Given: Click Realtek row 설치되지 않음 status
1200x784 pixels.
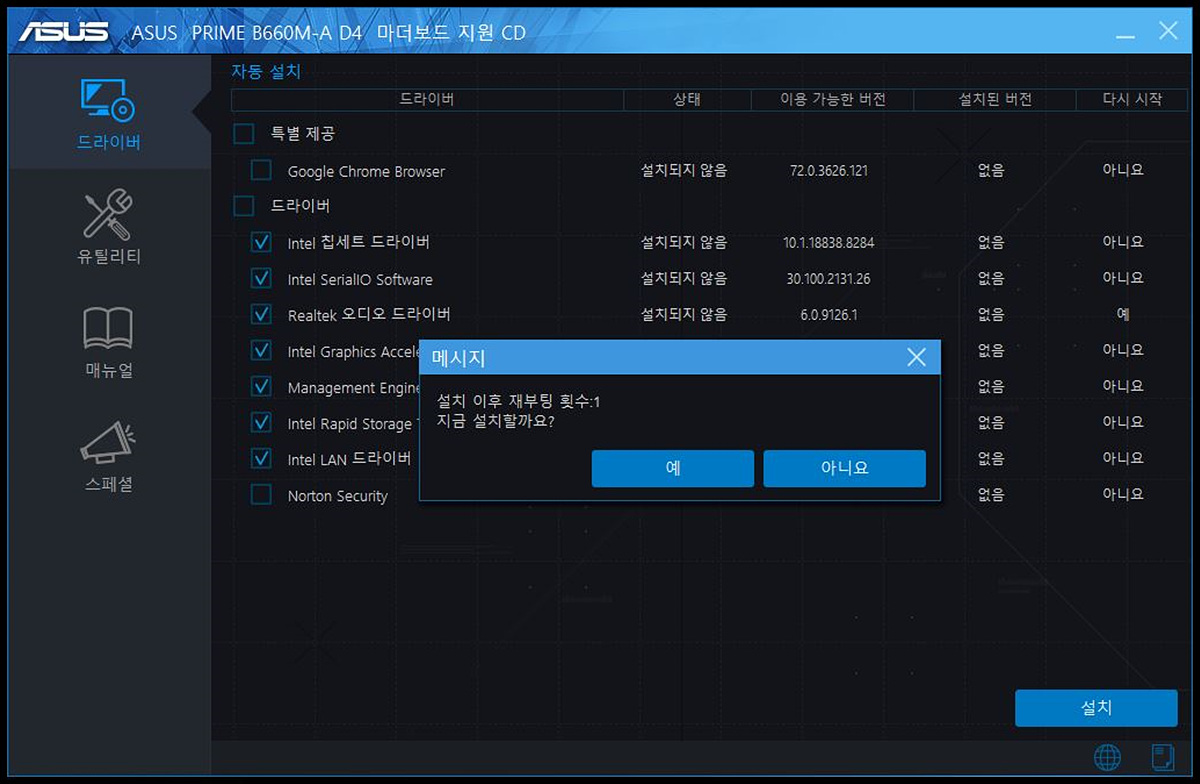Looking at the screenshot, I should [684, 314].
